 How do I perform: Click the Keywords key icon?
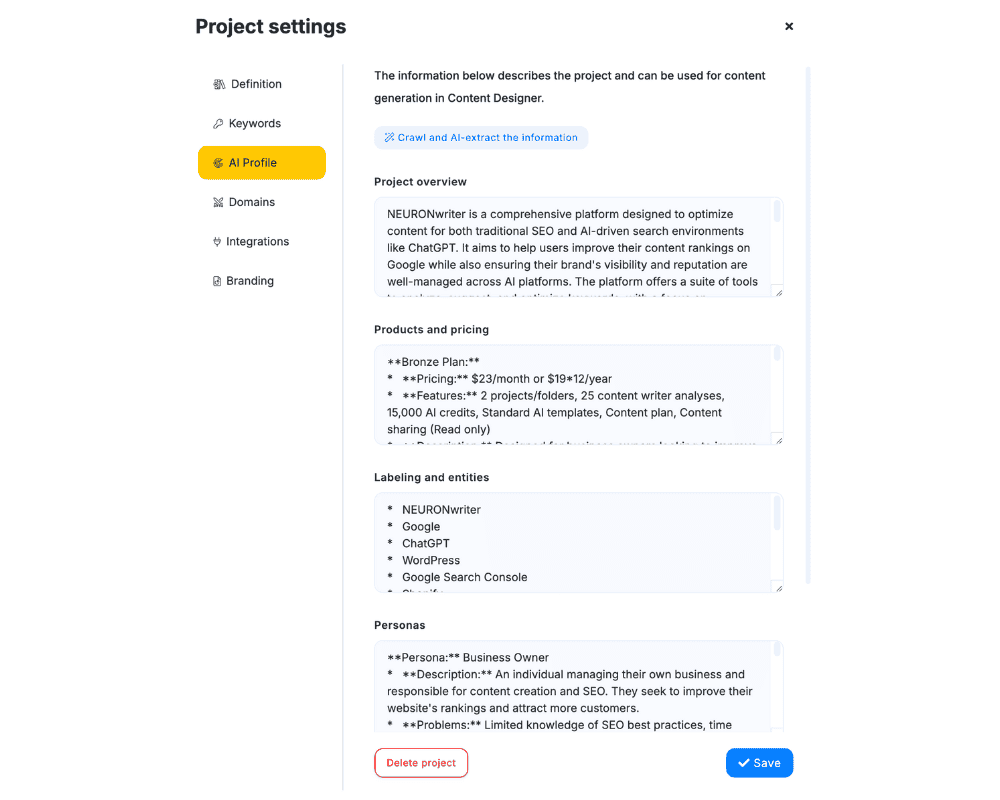coord(218,124)
